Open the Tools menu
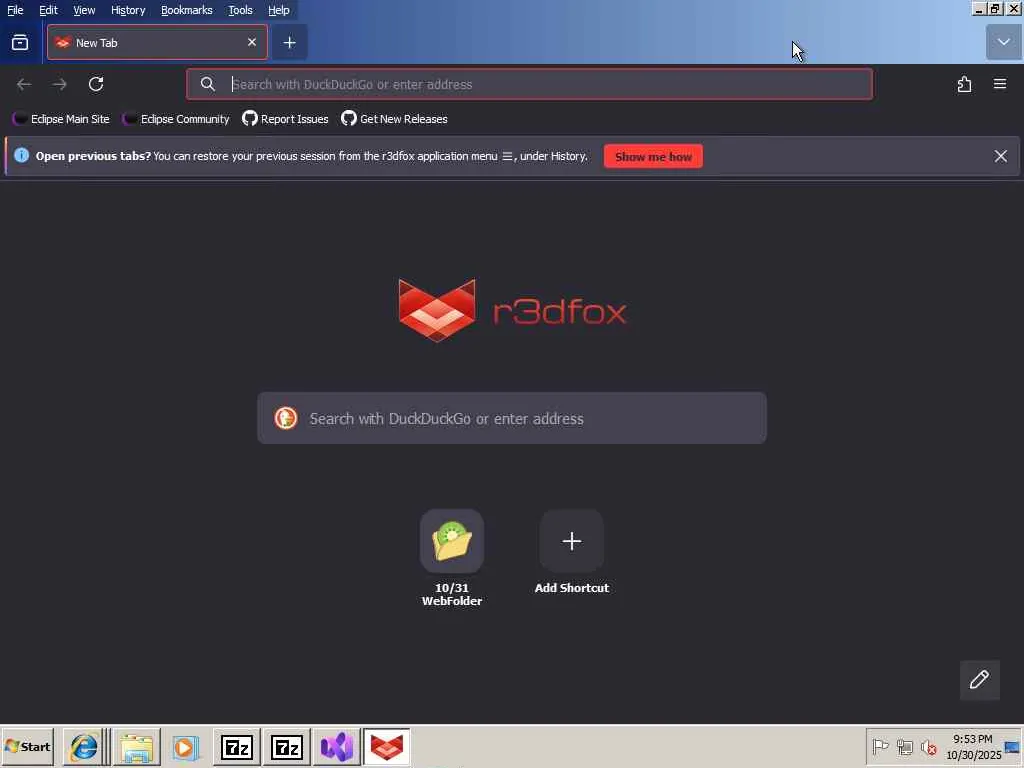This screenshot has height=768, width=1024. coord(240,10)
